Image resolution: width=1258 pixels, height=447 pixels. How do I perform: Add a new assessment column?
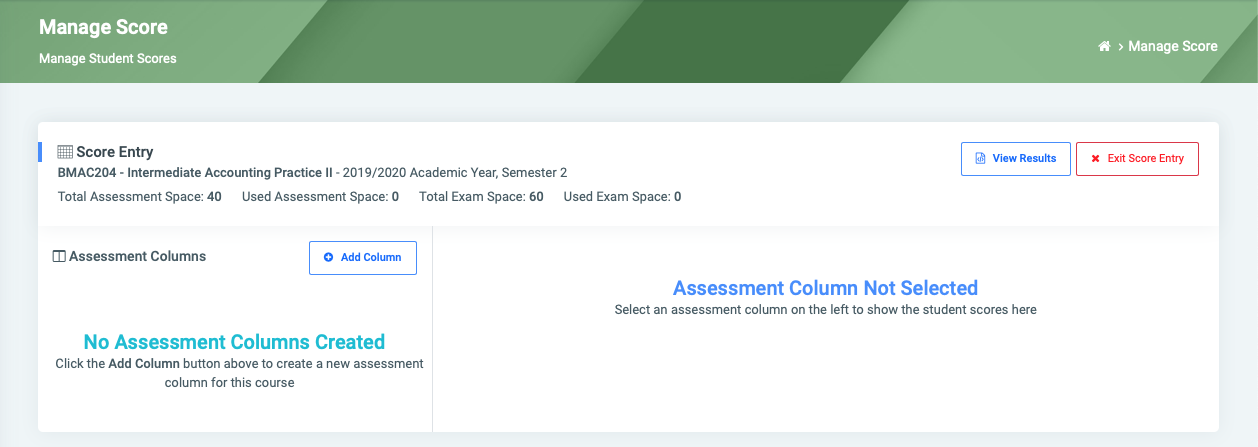[363, 257]
